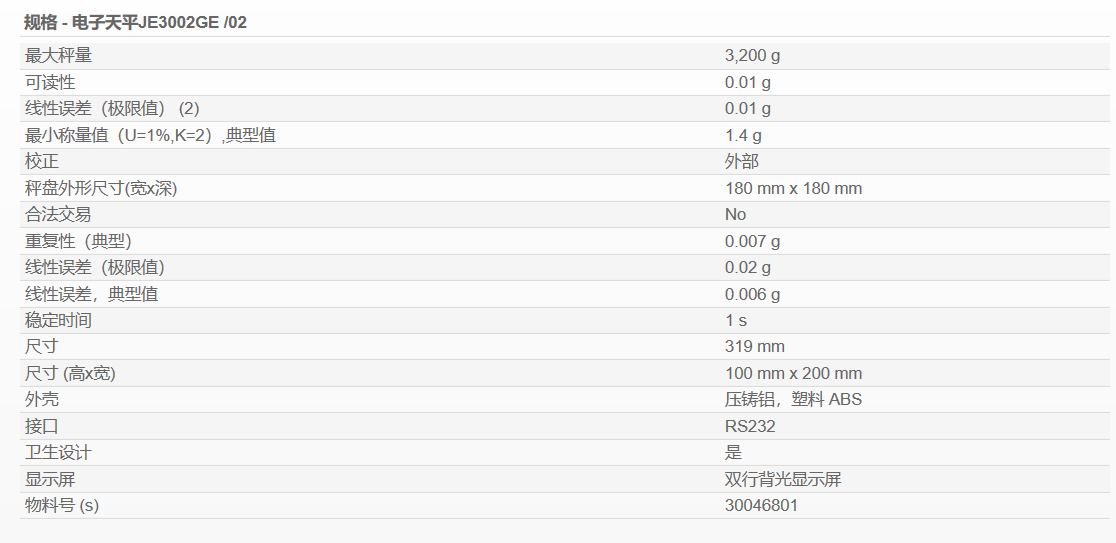Click the 0.007 g repeatability value
1116x543 pixels.
752,241
